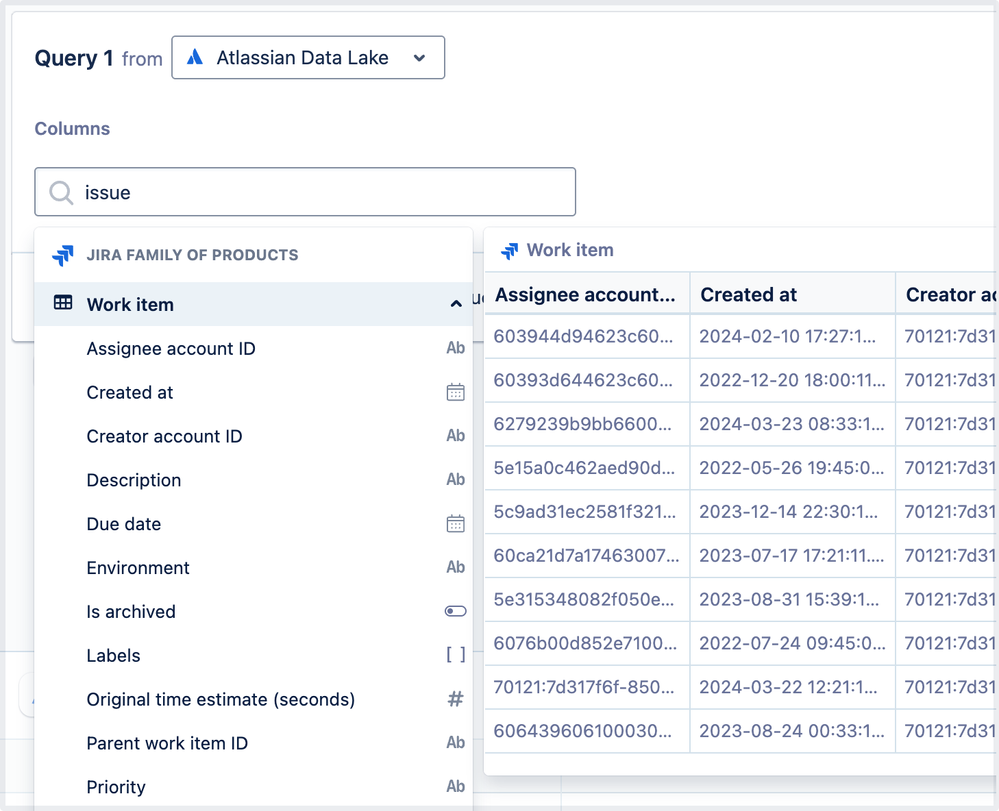Click the Ab text type icon for Priority
Viewport: 999px width, 811px height.
[456, 786]
